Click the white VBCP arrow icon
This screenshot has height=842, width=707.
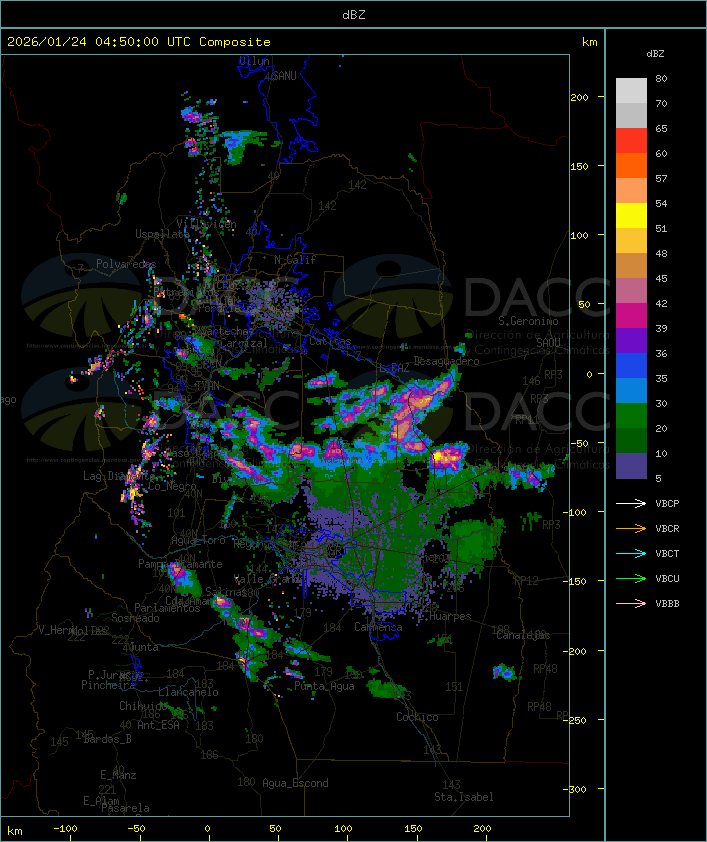pyautogui.click(x=632, y=503)
